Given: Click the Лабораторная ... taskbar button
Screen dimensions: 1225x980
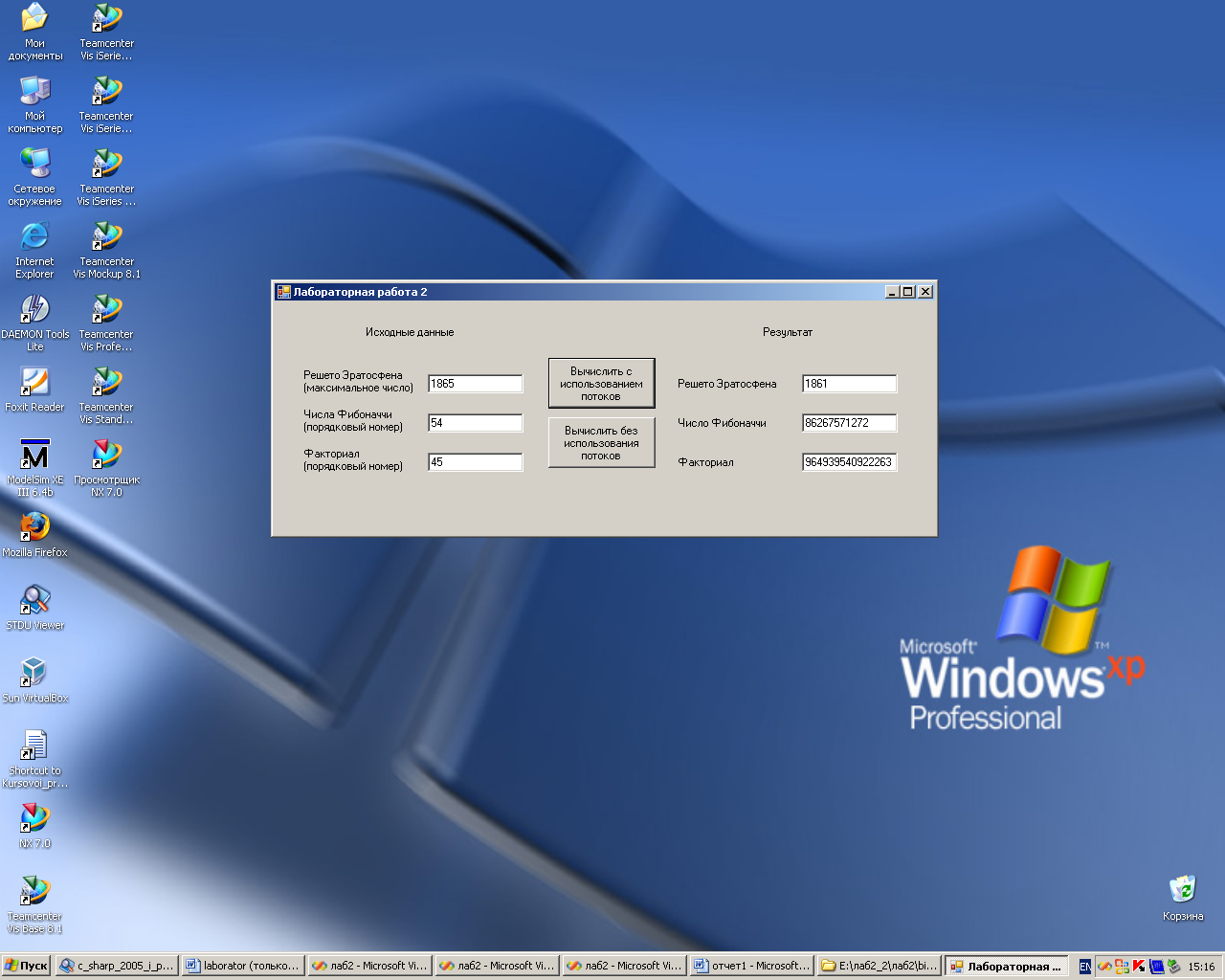Looking at the screenshot, I should pos(1006,967).
